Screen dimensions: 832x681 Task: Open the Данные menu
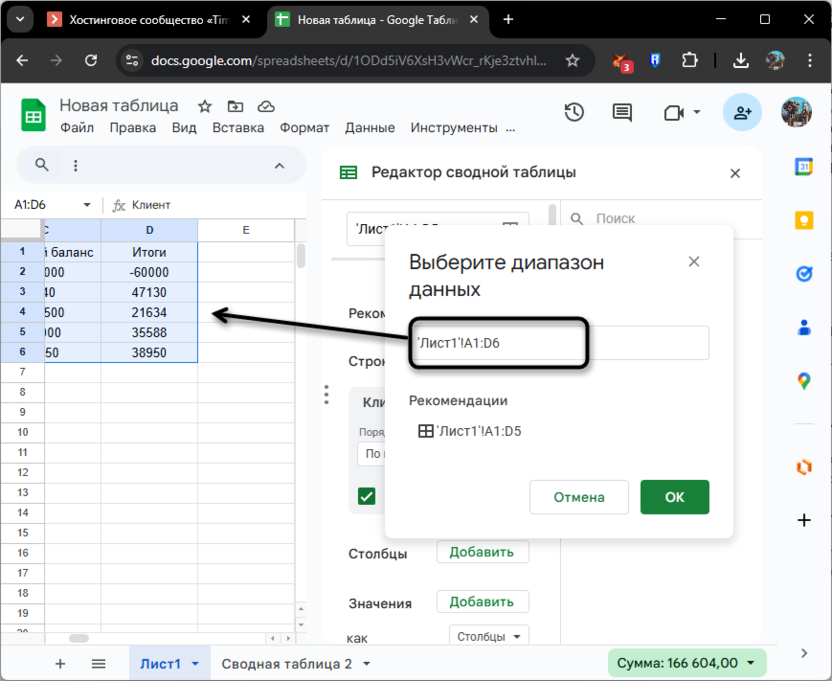click(x=370, y=128)
